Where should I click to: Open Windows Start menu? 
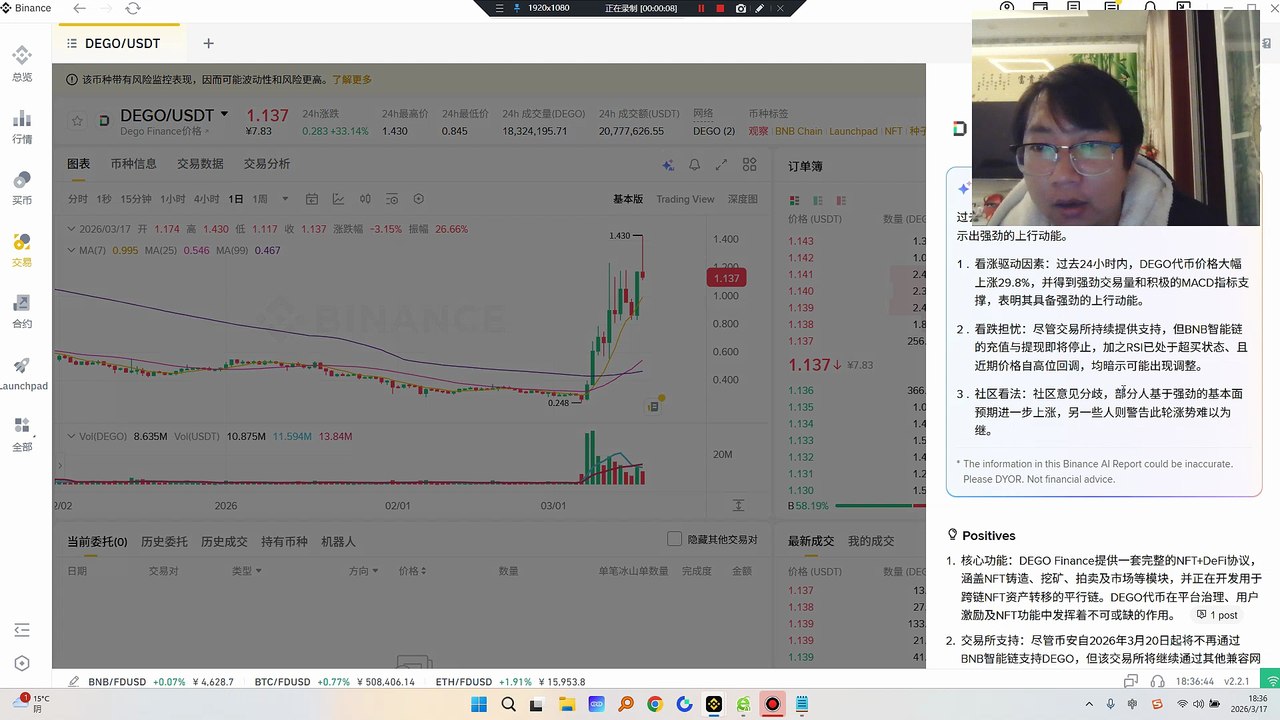(479, 704)
